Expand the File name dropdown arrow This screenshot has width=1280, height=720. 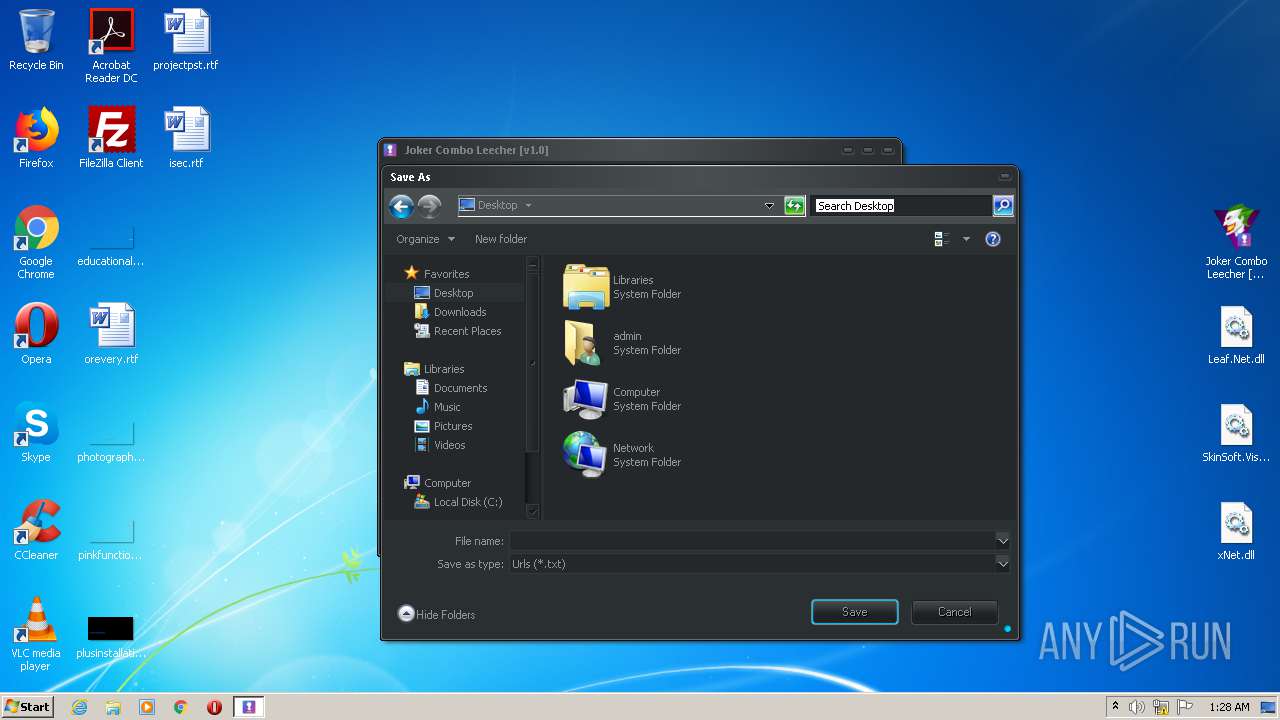1003,541
